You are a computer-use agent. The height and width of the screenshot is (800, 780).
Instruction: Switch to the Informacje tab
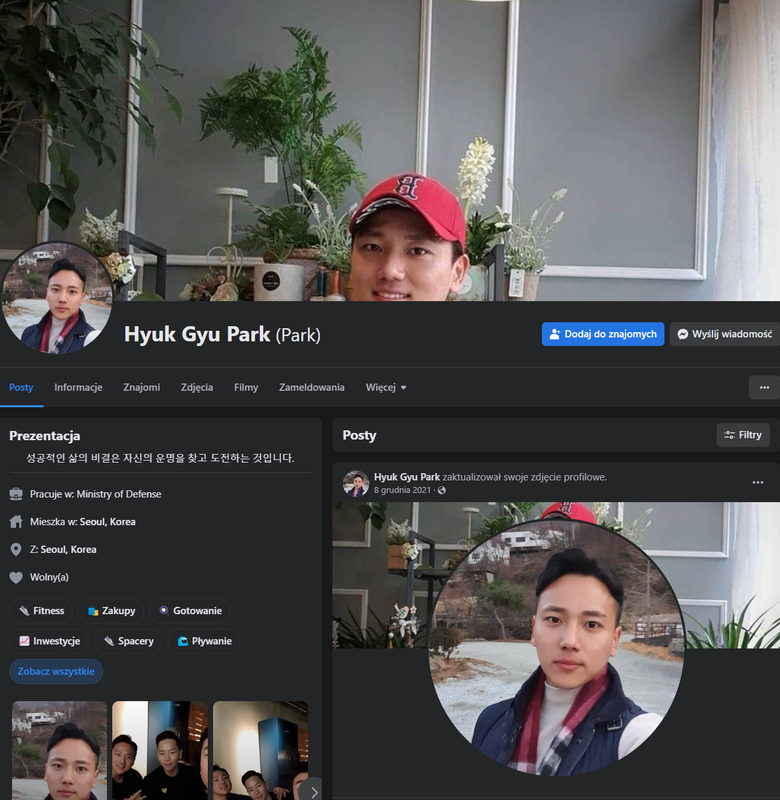(78, 387)
